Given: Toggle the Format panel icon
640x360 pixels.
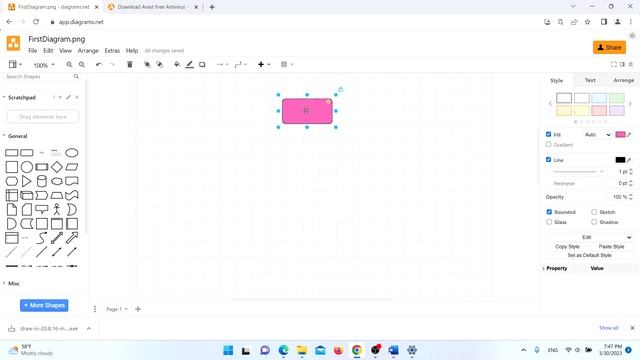Looking at the screenshot, I should tap(622, 64).
